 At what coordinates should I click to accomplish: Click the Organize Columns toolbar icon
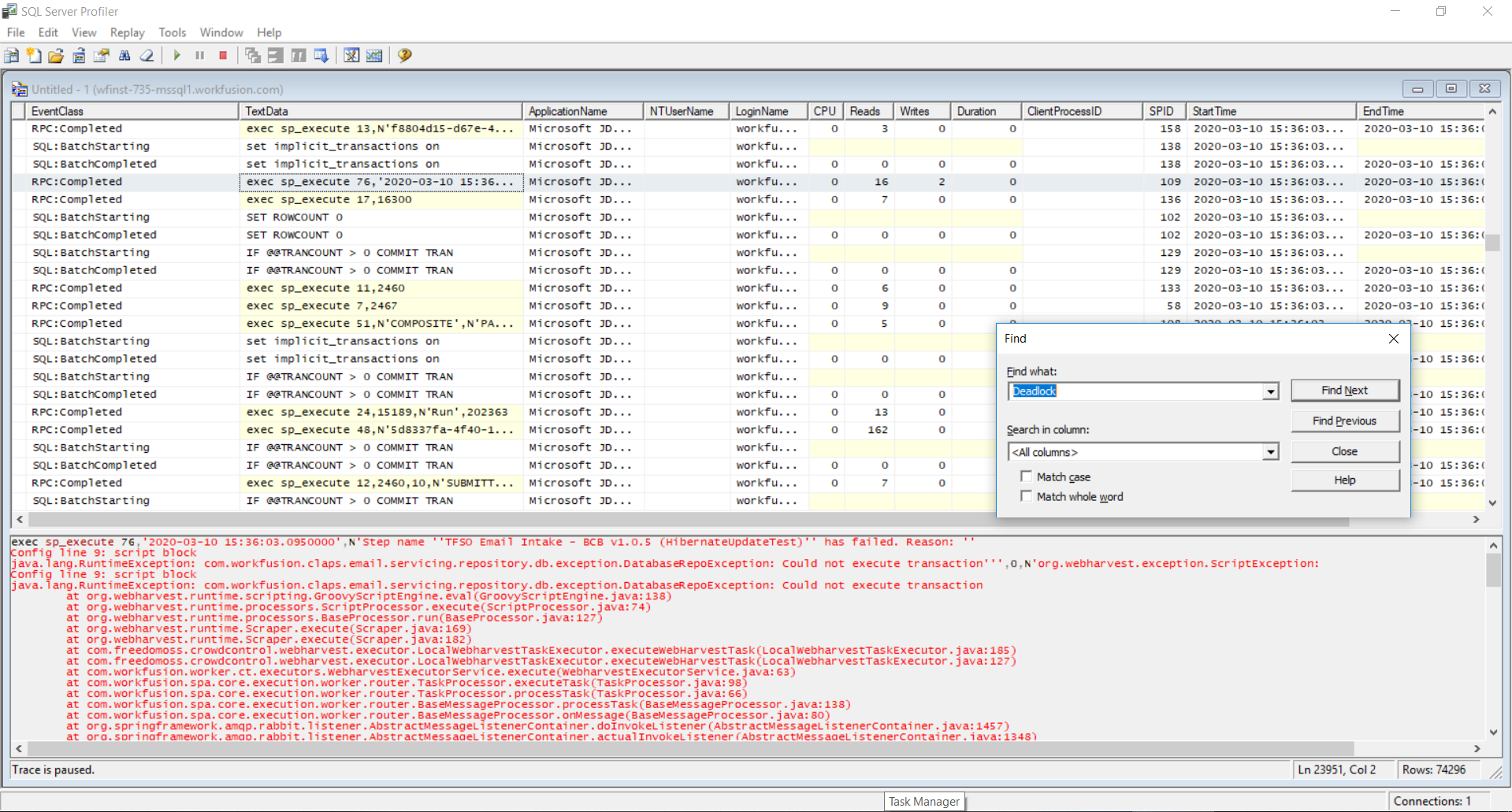[253, 56]
